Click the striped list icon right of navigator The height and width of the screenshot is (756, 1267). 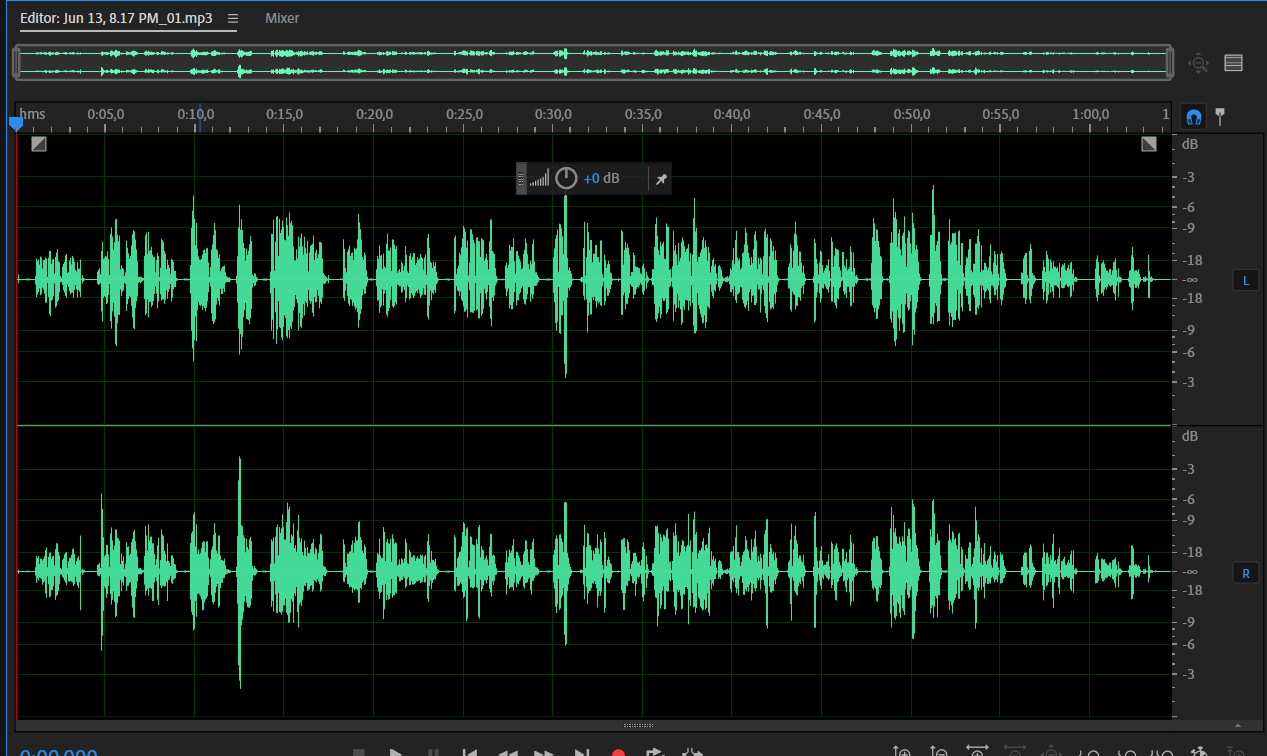[x=1233, y=63]
